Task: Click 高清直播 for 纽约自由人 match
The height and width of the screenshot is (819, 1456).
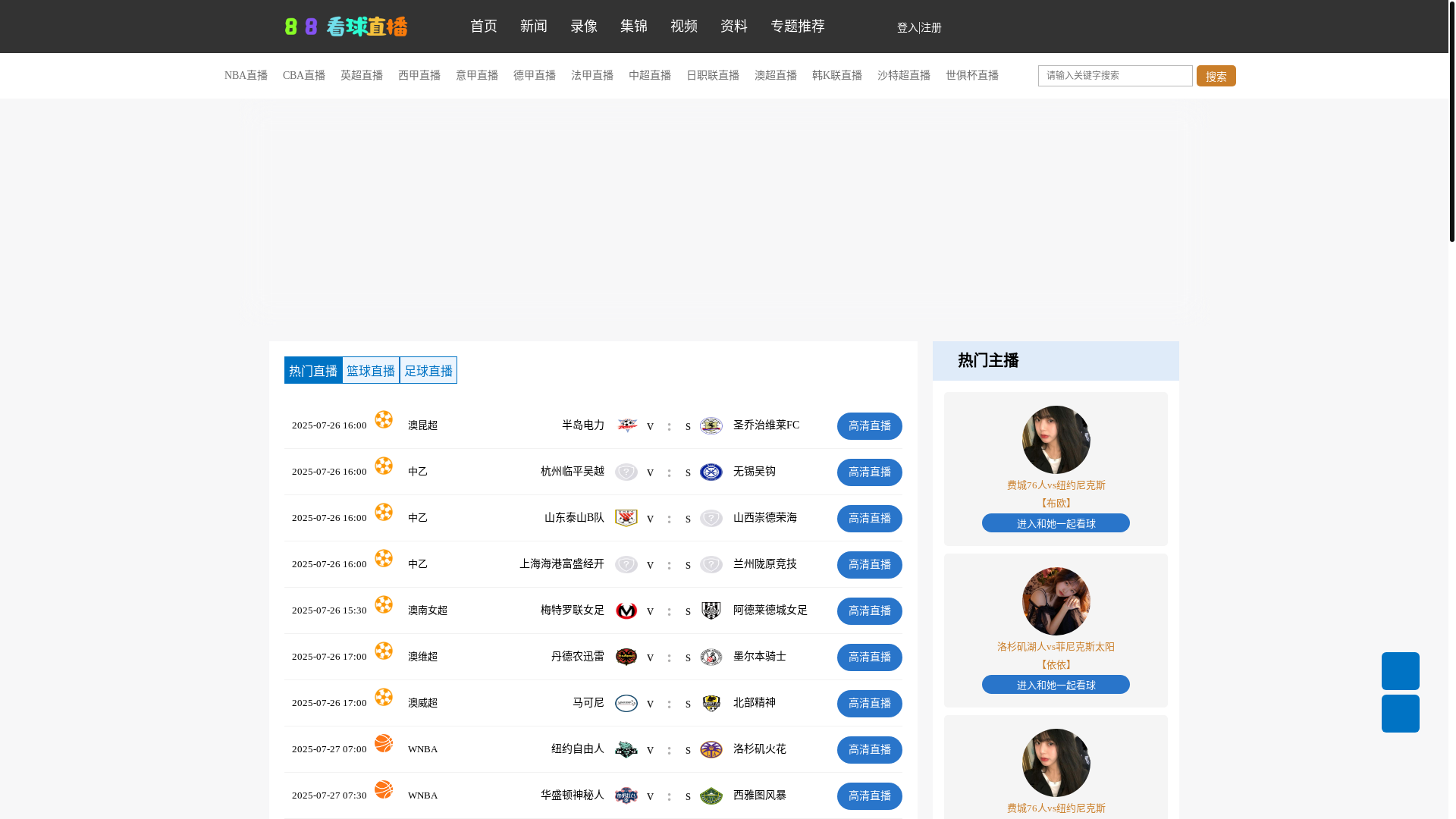Action: [x=870, y=750]
